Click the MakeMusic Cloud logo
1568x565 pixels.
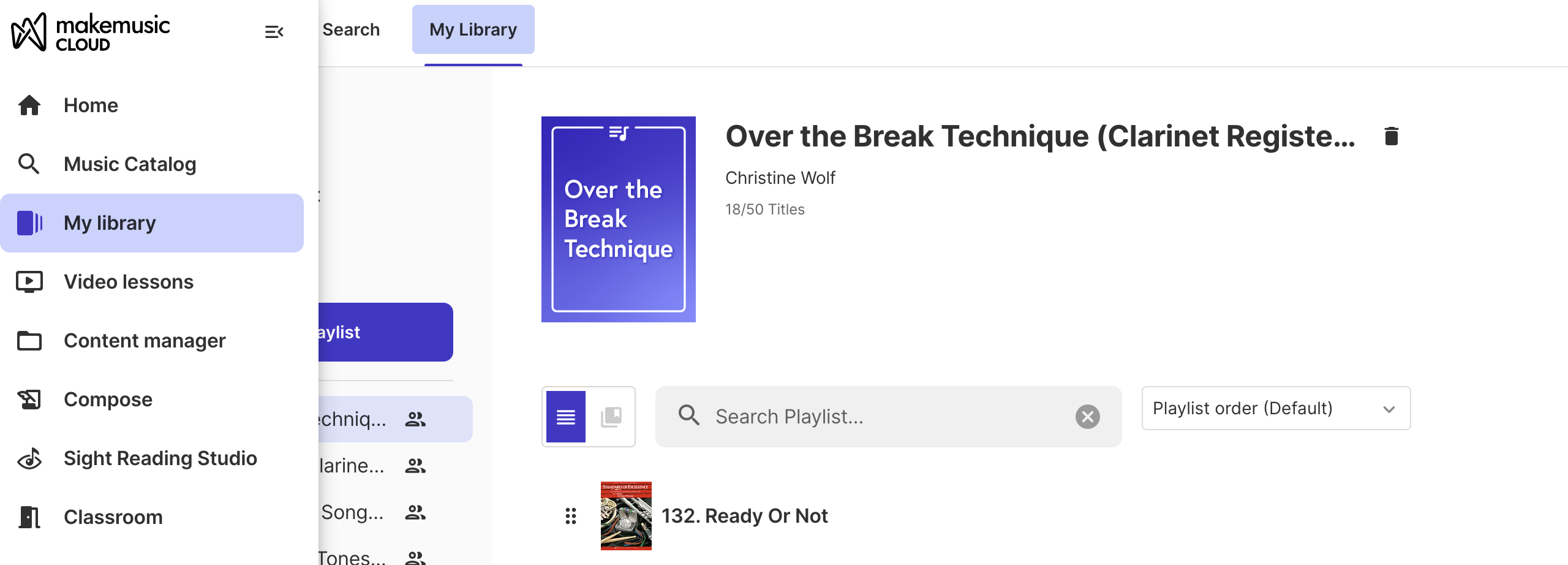click(x=91, y=32)
